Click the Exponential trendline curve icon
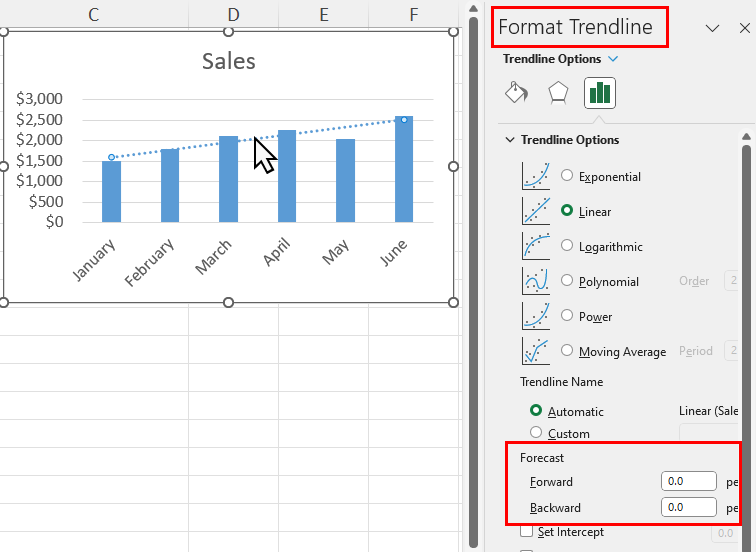 point(536,176)
